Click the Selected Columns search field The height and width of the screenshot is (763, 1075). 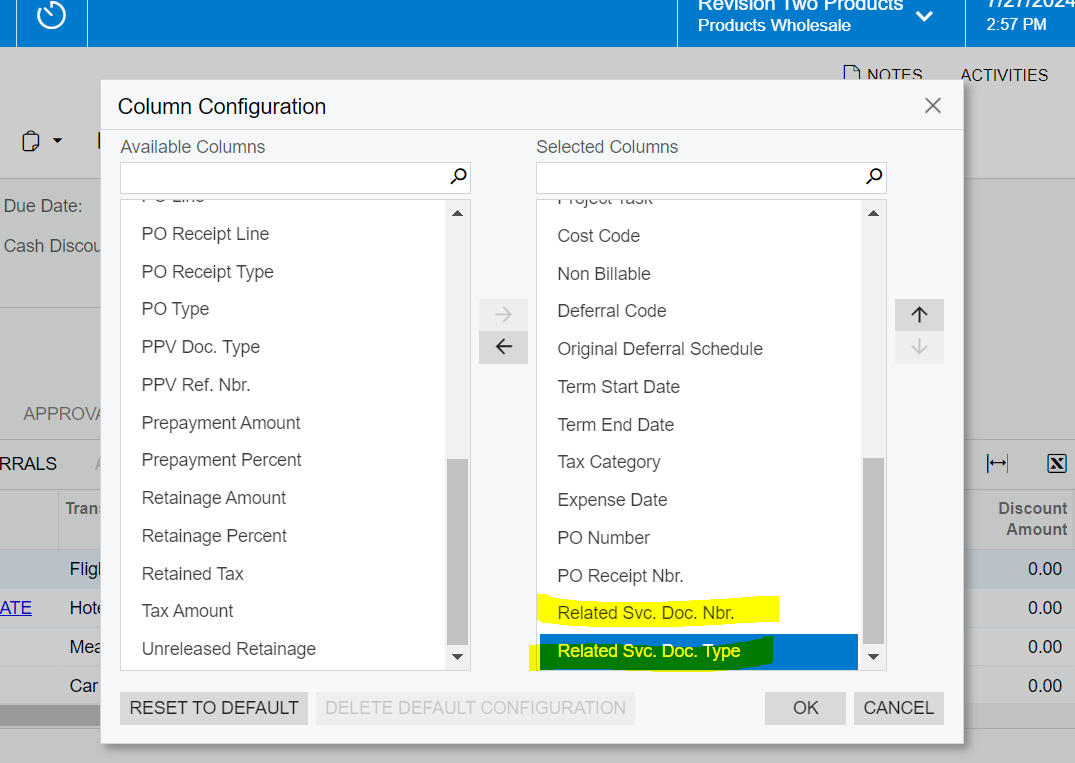(x=700, y=178)
